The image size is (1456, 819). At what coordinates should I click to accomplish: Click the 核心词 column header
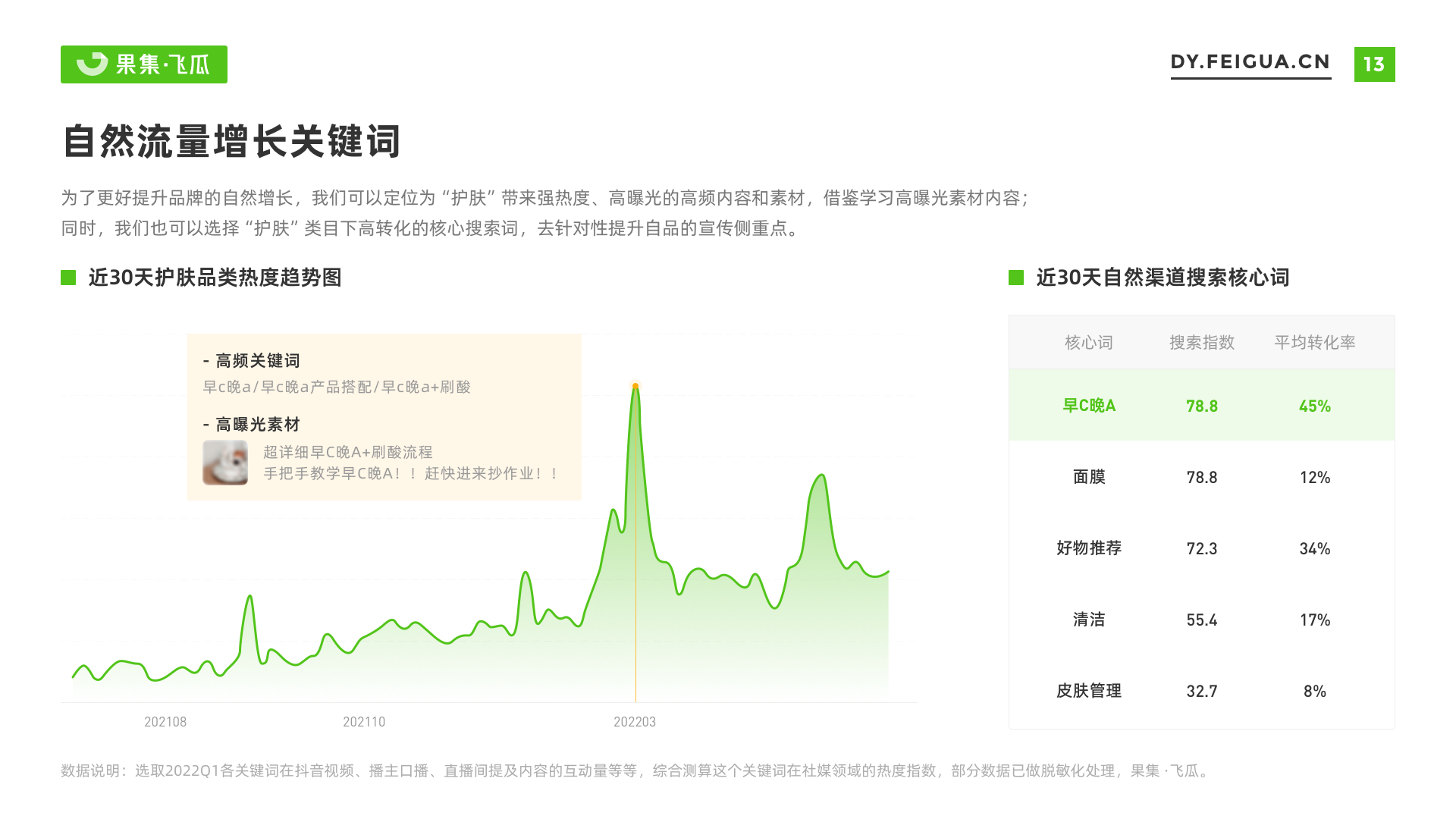(x=1089, y=343)
